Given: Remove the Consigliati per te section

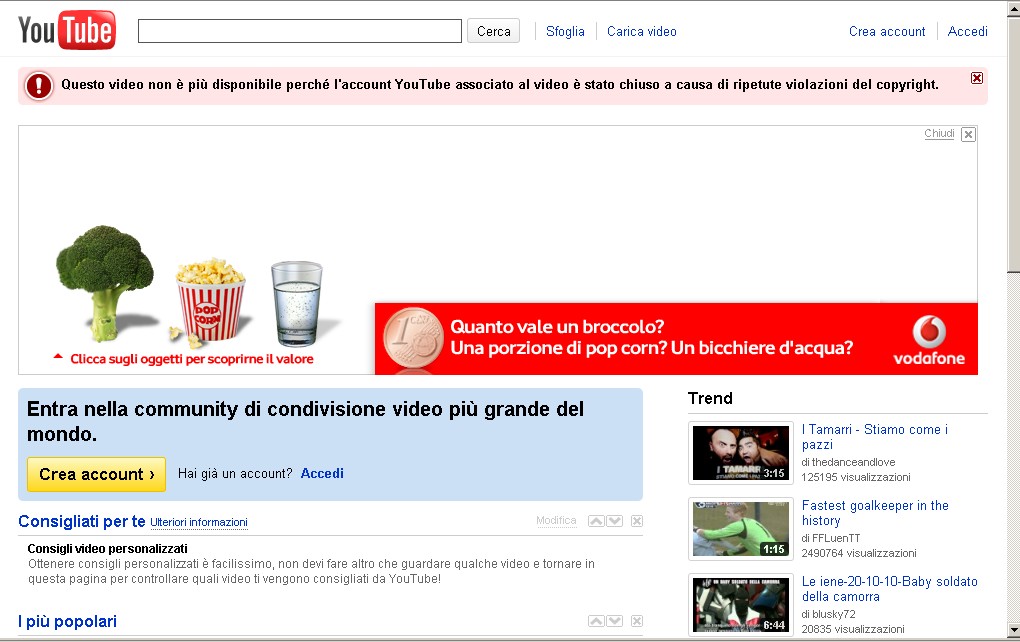Looking at the screenshot, I should pyautogui.click(x=637, y=521).
